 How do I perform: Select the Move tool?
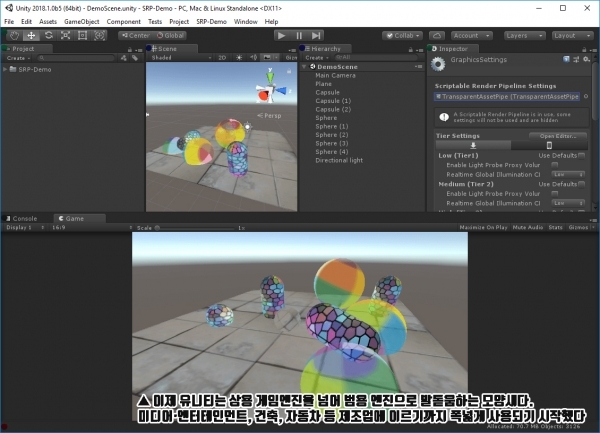coord(31,36)
